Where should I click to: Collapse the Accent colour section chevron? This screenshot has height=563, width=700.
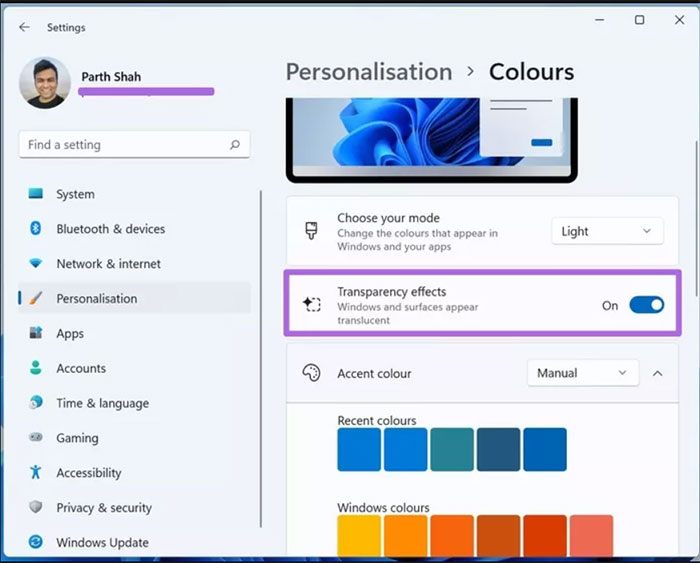tap(657, 373)
